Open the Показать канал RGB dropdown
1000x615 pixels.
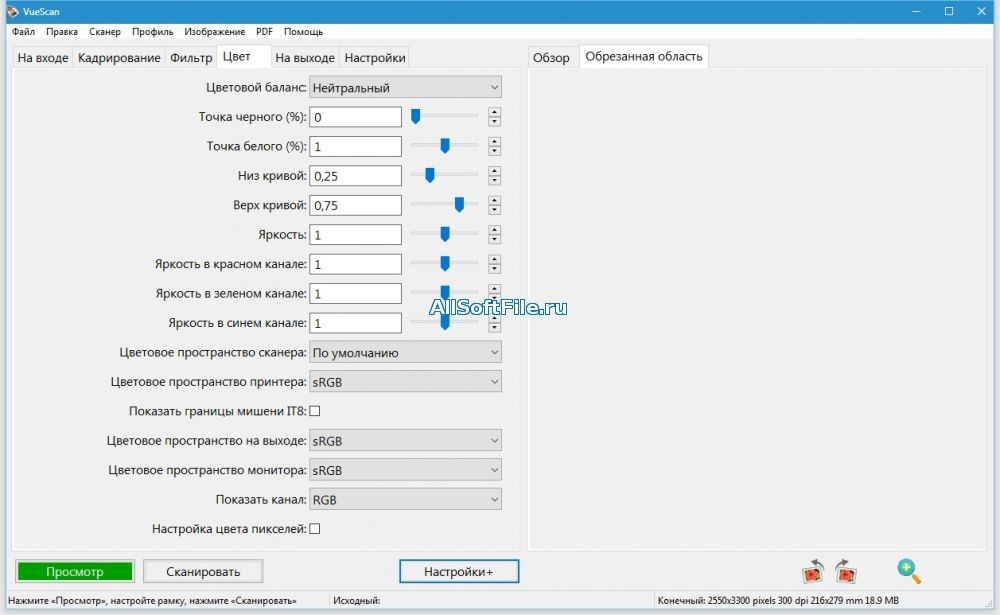click(x=405, y=500)
